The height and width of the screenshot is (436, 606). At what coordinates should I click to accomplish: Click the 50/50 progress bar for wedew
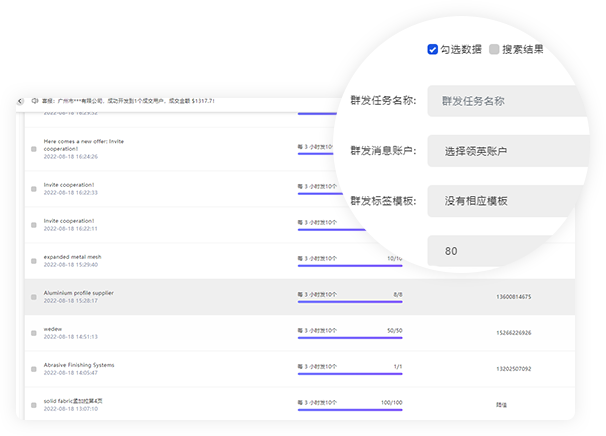tap(350, 338)
